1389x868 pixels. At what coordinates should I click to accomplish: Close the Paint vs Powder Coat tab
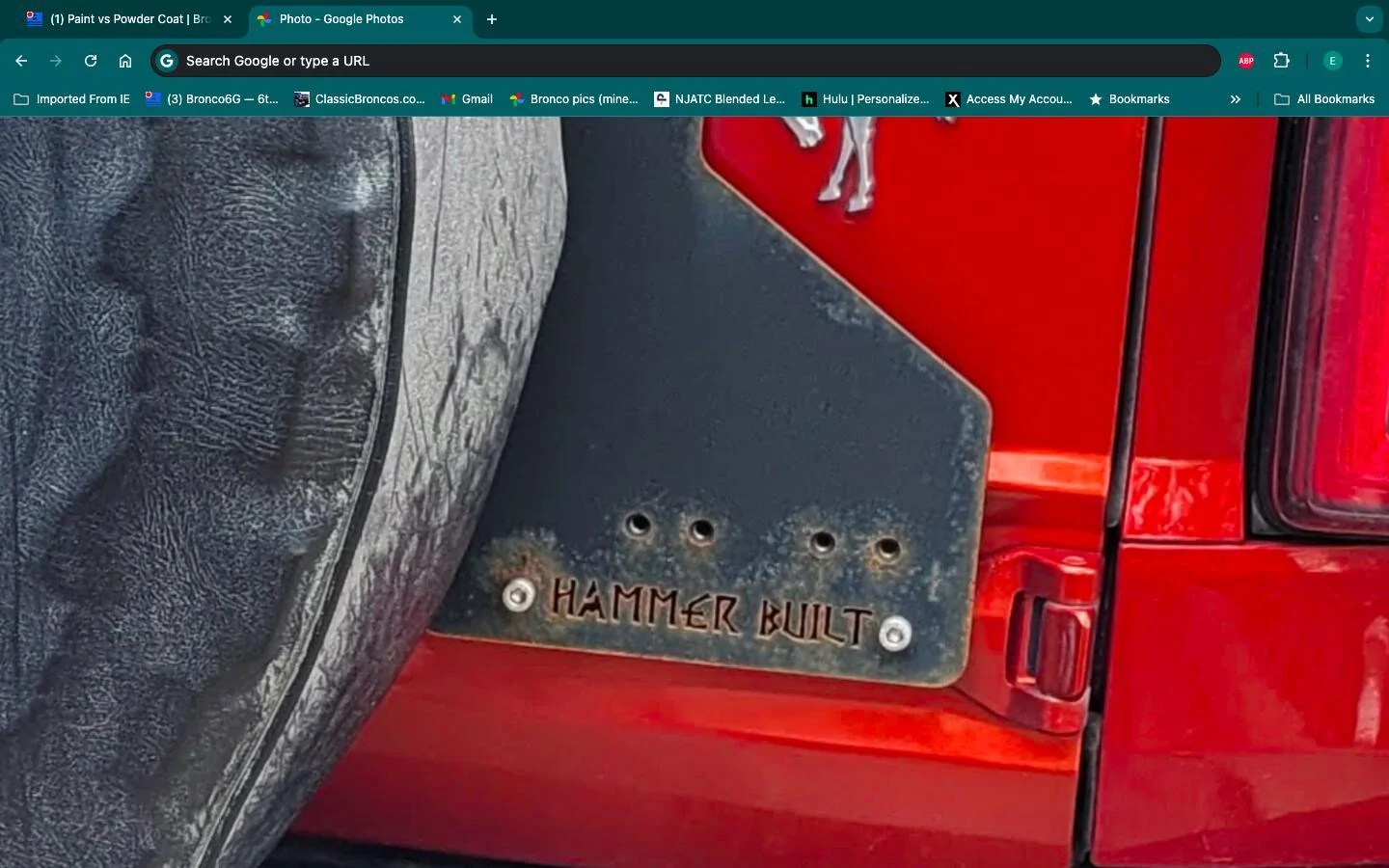tap(228, 19)
